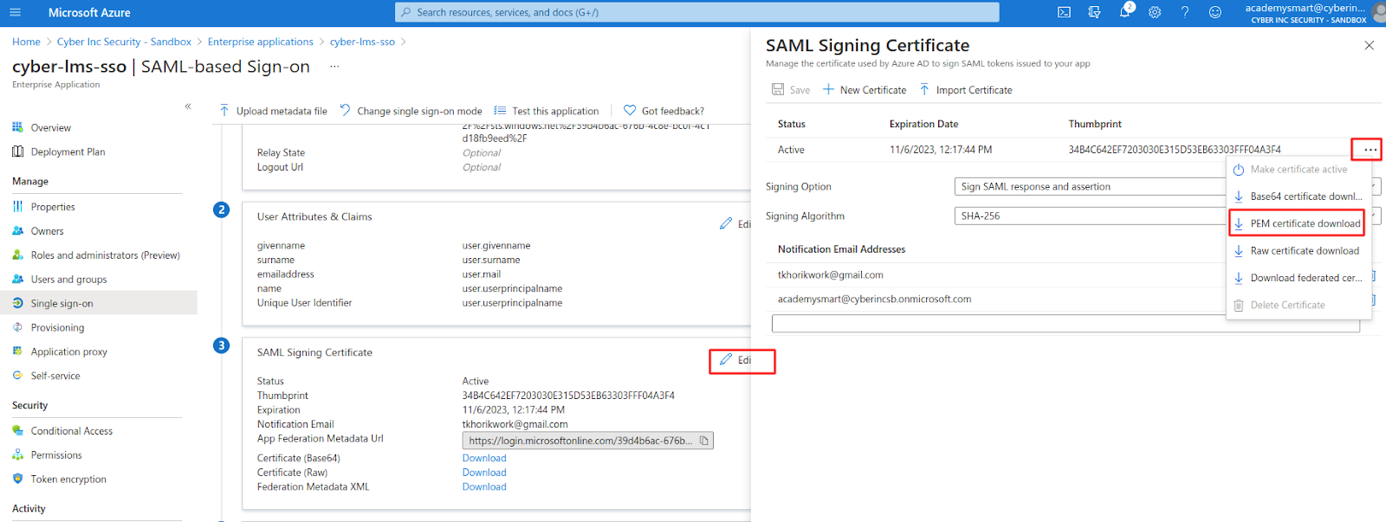Edit User Attributes & Claims section

(736, 224)
